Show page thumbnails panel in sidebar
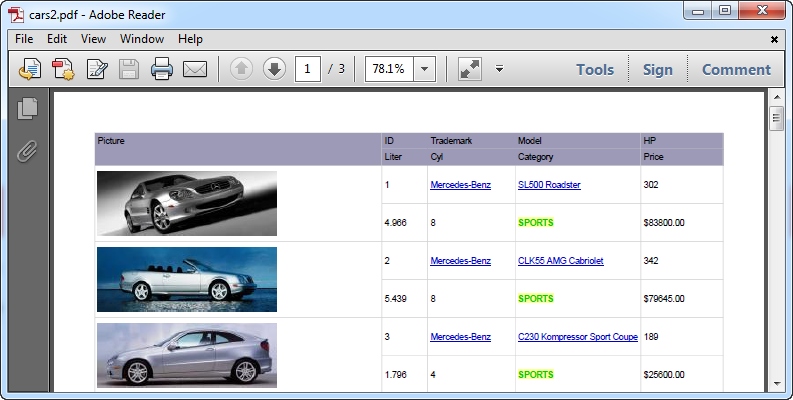793x400 pixels. (28, 109)
